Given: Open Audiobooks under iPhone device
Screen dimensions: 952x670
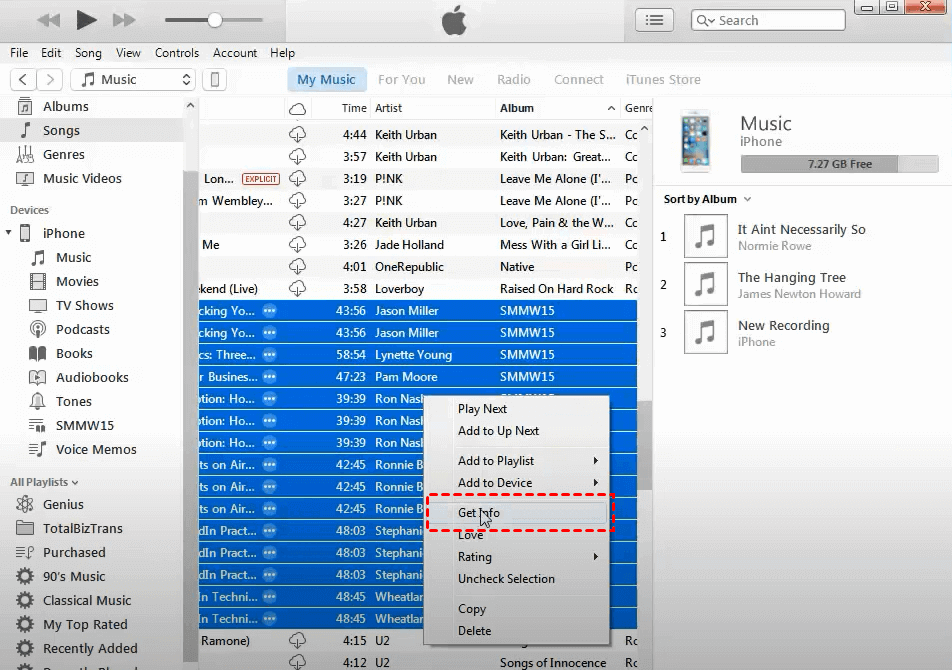Looking at the screenshot, I should [92, 378].
